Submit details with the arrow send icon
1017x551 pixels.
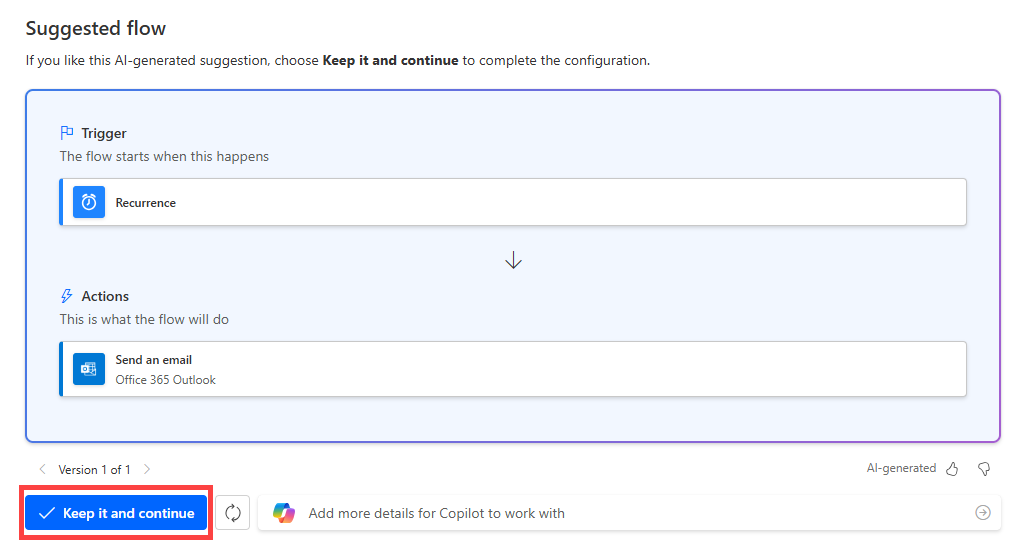983,513
